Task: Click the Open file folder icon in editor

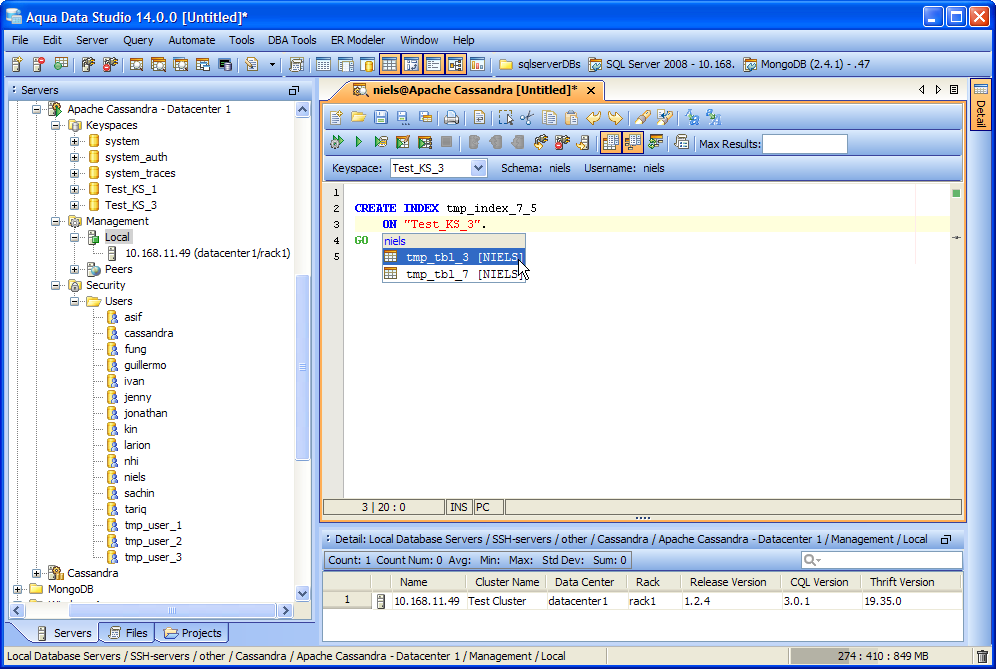Action: click(358, 118)
